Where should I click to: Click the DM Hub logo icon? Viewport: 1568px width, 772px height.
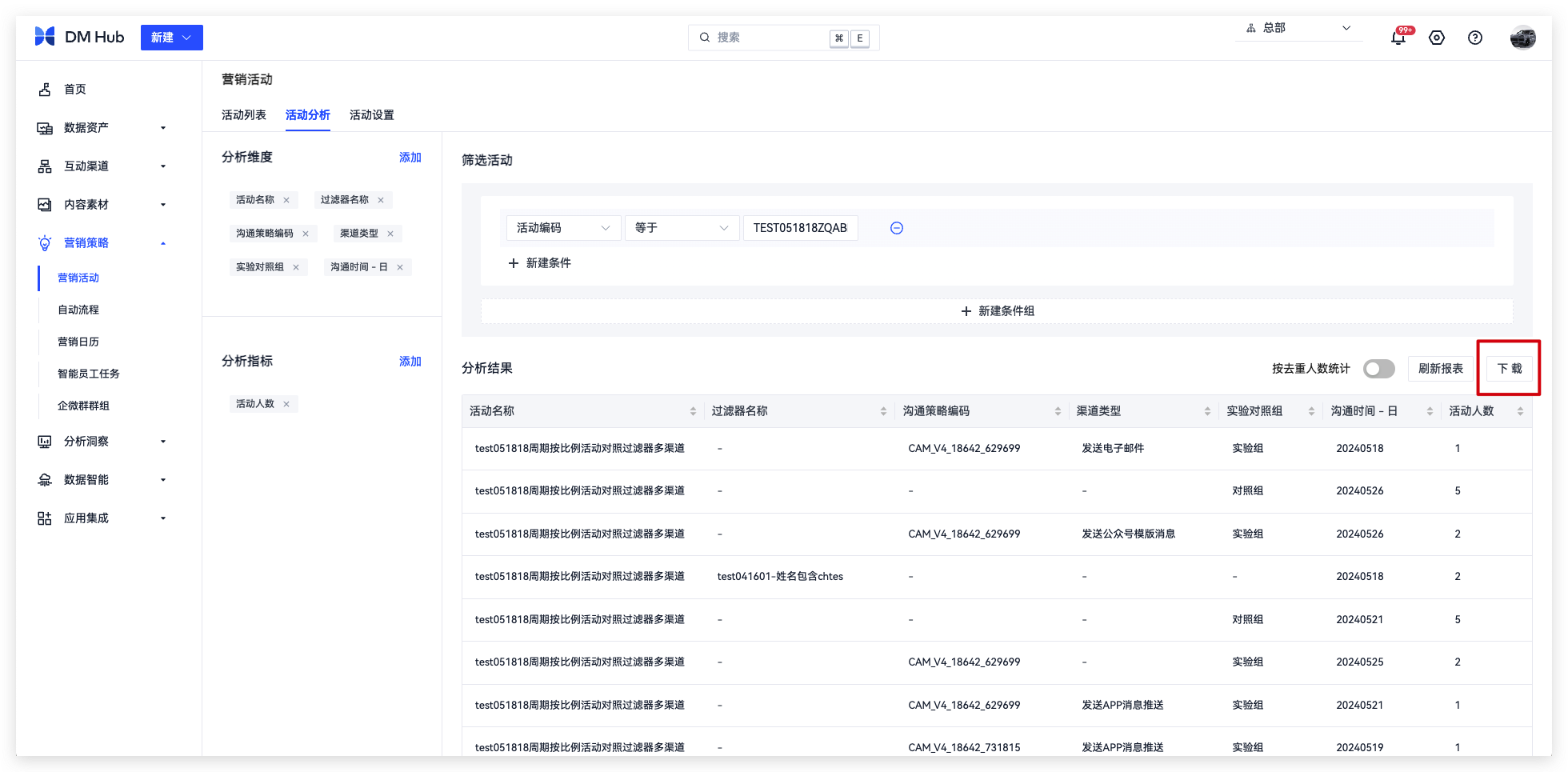[45, 37]
